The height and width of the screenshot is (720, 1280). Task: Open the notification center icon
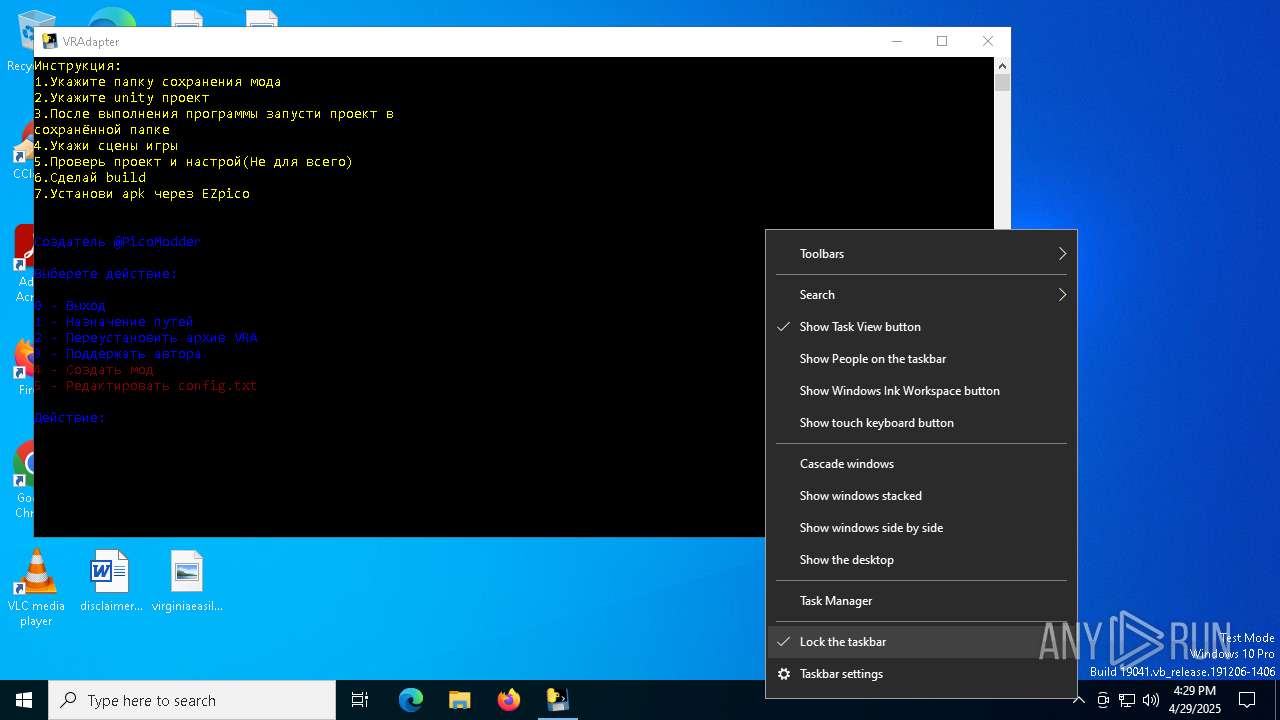(x=1247, y=700)
